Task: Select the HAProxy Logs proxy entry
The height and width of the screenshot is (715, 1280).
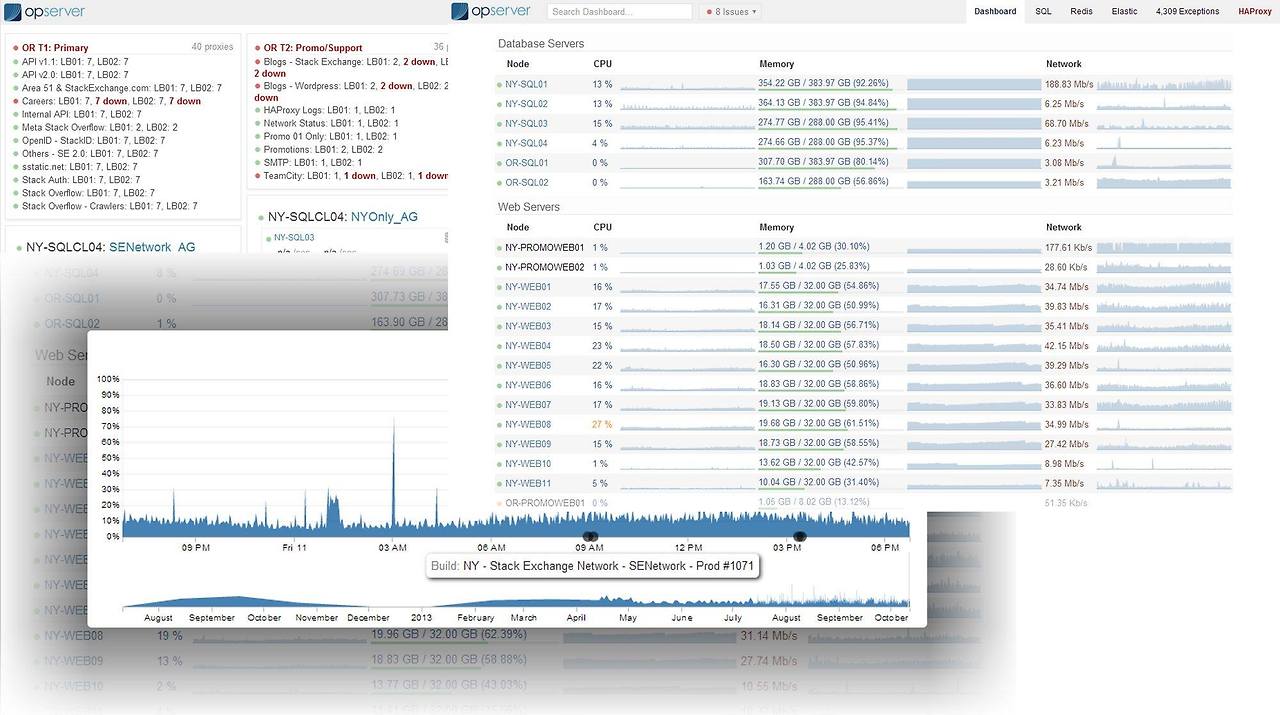Action: [x=330, y=110]
